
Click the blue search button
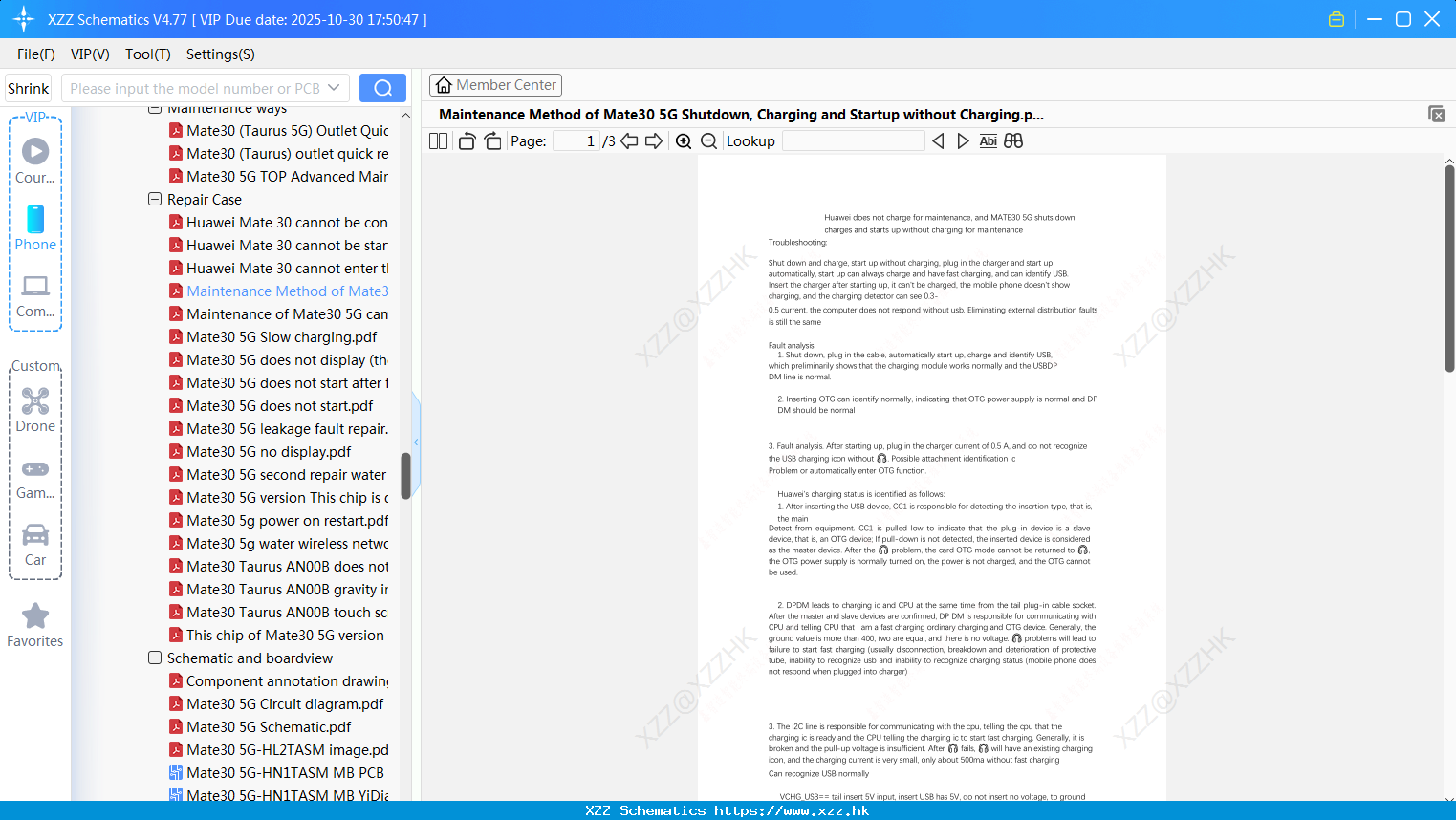pos(382,88)
